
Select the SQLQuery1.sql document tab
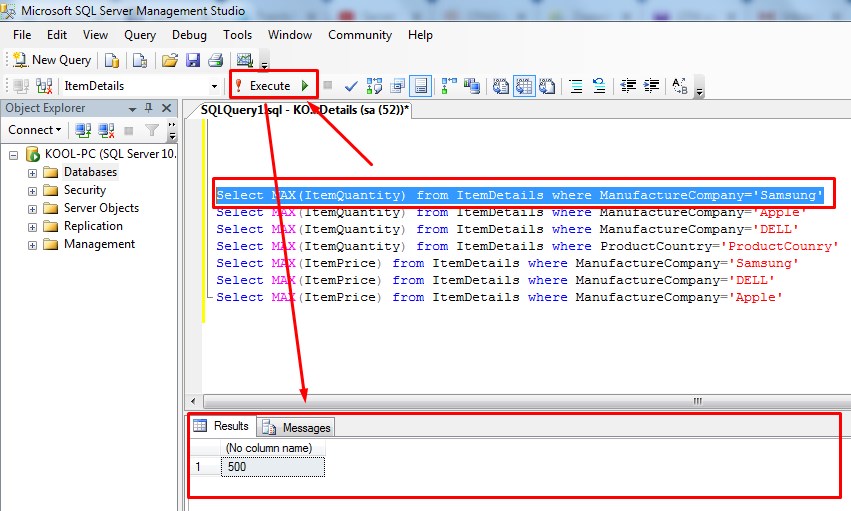[x=304, y=110]
